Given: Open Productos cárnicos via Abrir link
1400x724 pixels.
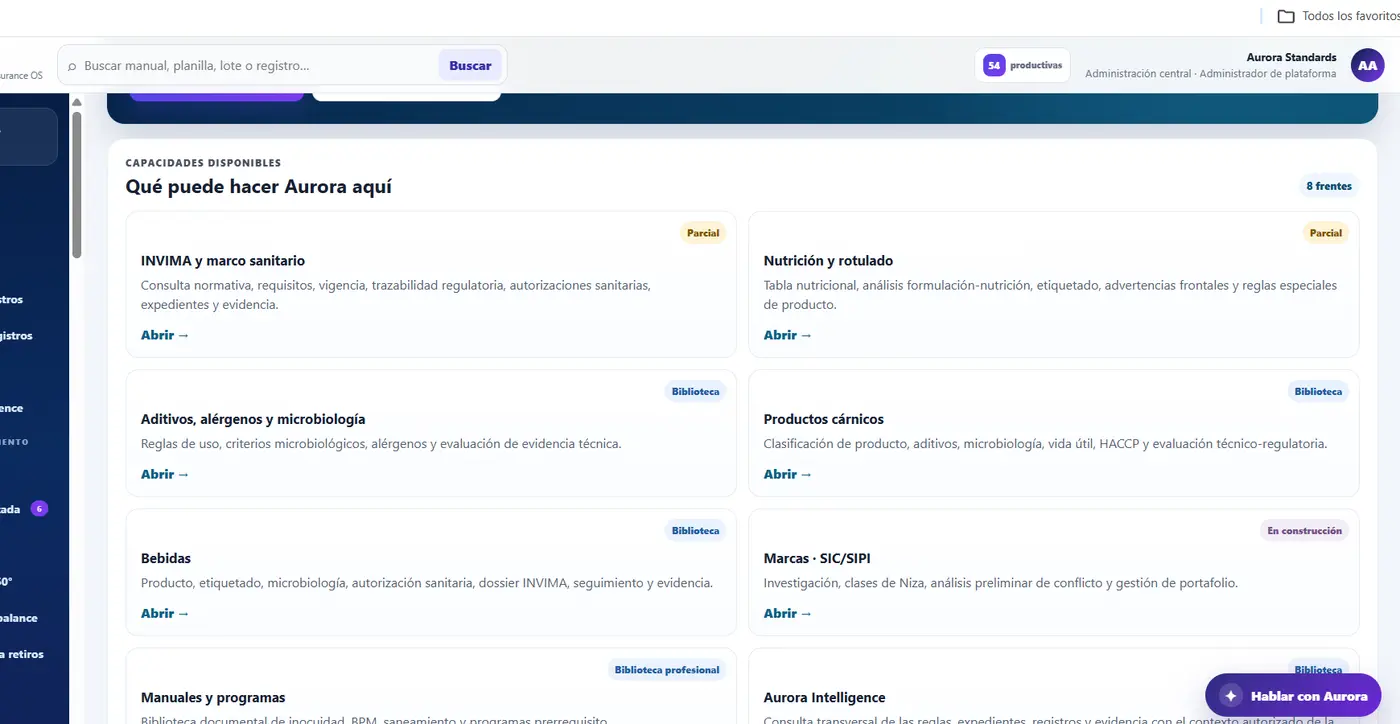Looking at the screenshot, I should coord(788,474).
